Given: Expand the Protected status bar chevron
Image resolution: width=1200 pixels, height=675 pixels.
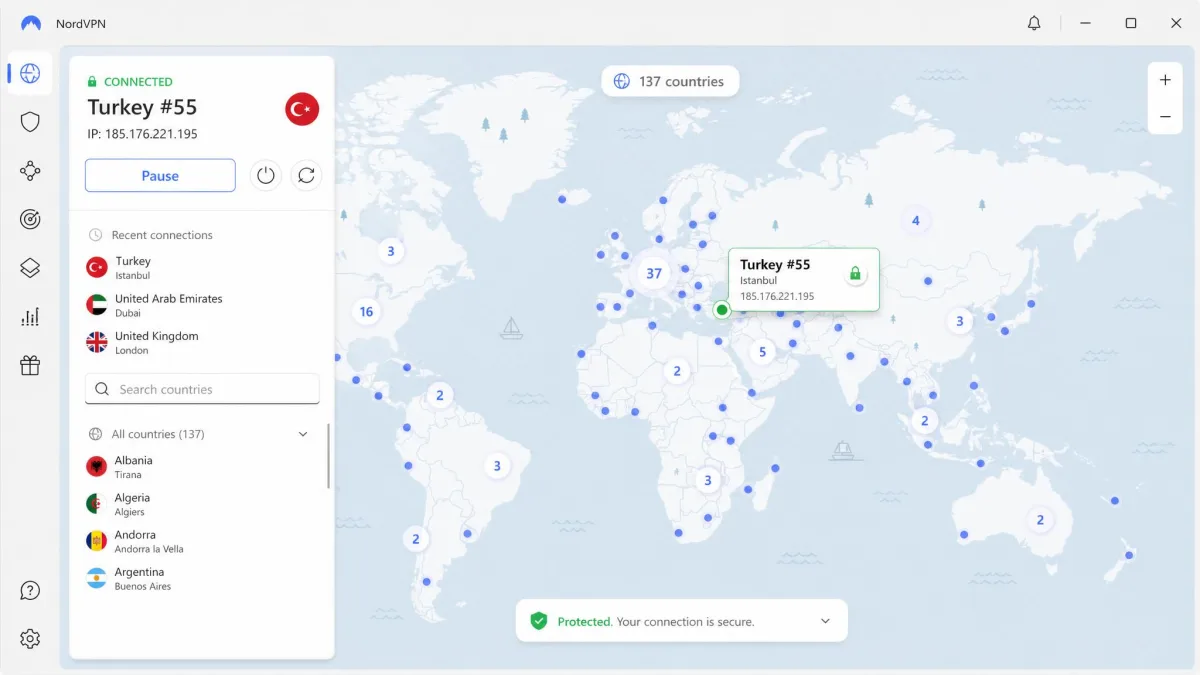Looking at the screenshot, I should pyautogui.click(x=825, y=621).
